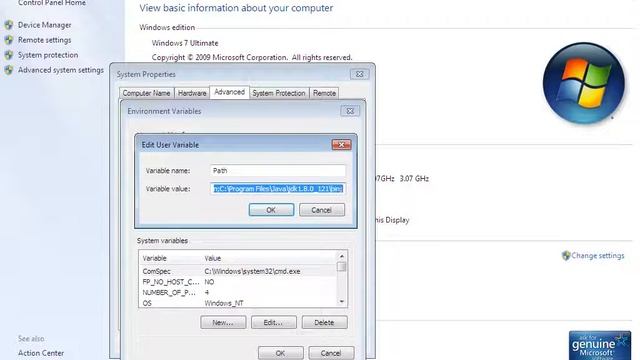
Task: Close the Environment Variables dialog
Action: coord(350,111)
